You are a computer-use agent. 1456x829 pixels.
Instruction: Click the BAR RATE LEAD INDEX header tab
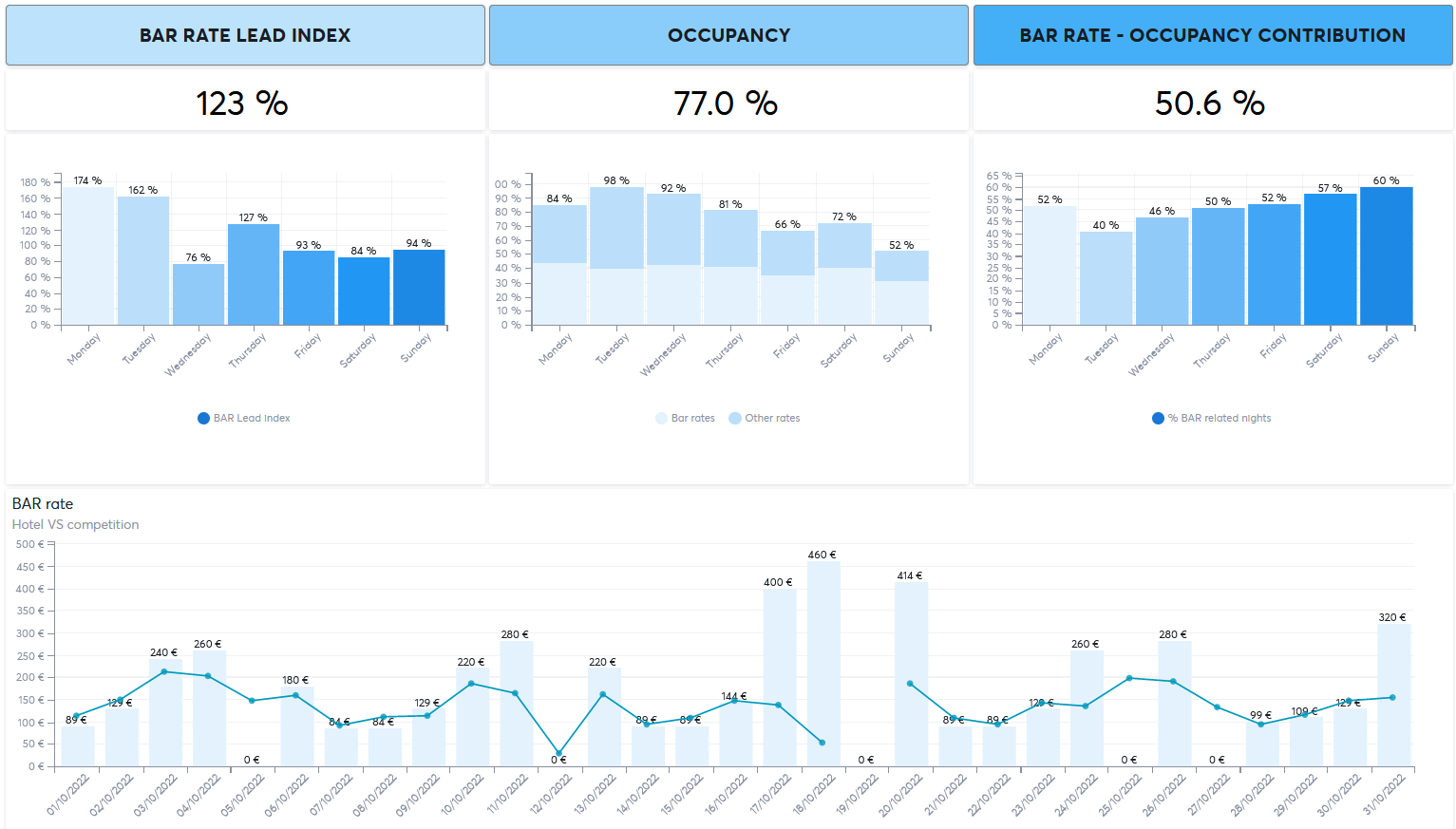point(245,35)
